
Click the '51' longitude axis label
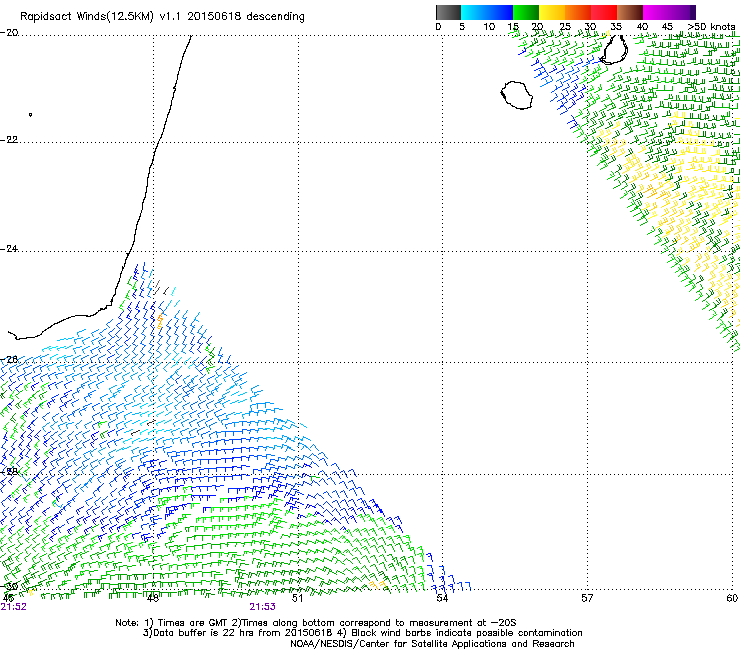297,598
